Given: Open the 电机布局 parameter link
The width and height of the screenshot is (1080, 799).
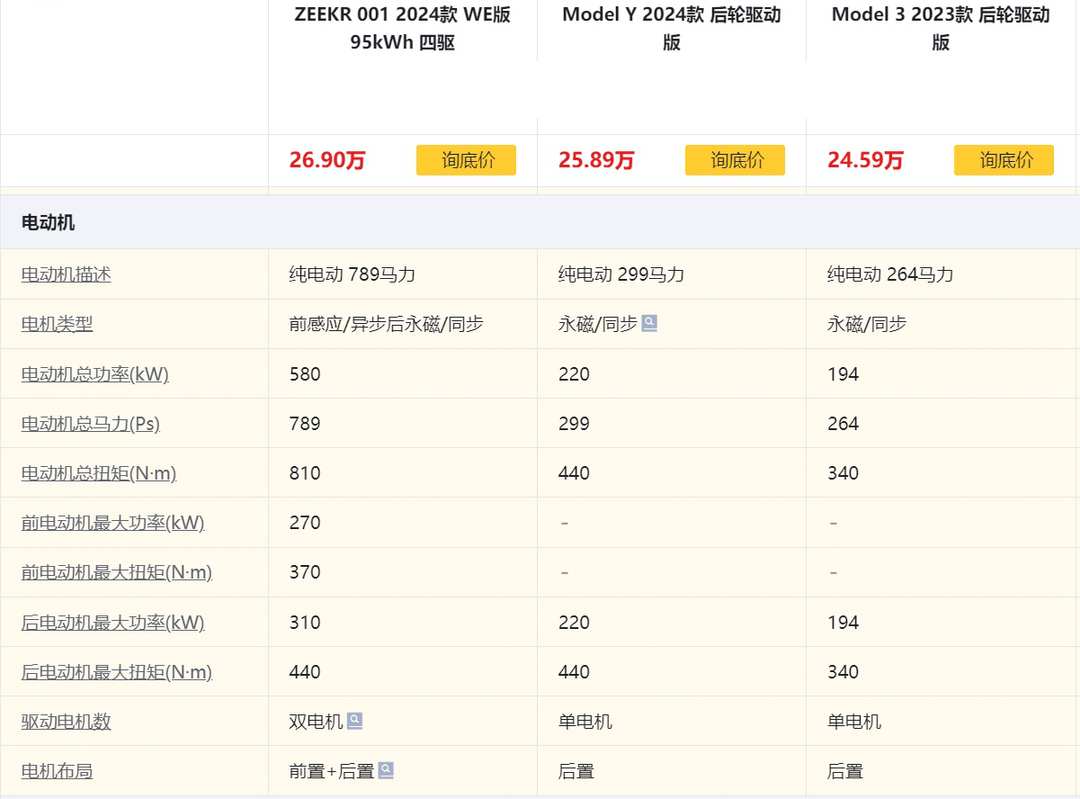Looking at the screenshot, I should [57, 771].
